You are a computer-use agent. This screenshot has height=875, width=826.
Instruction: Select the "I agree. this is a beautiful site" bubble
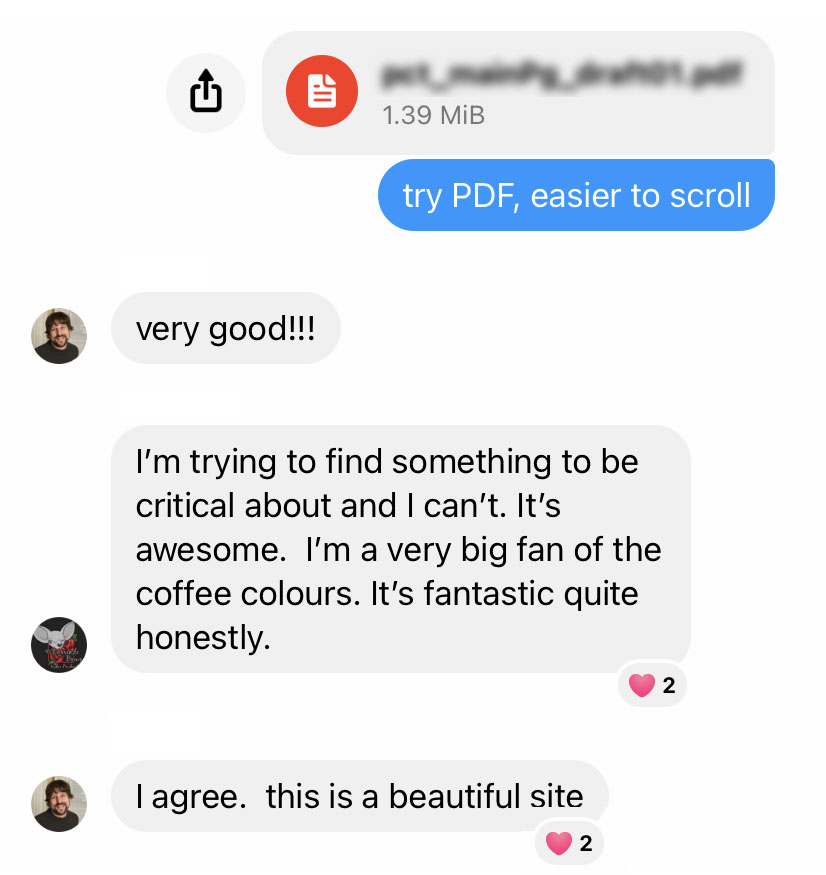click(x=359, y=796)
